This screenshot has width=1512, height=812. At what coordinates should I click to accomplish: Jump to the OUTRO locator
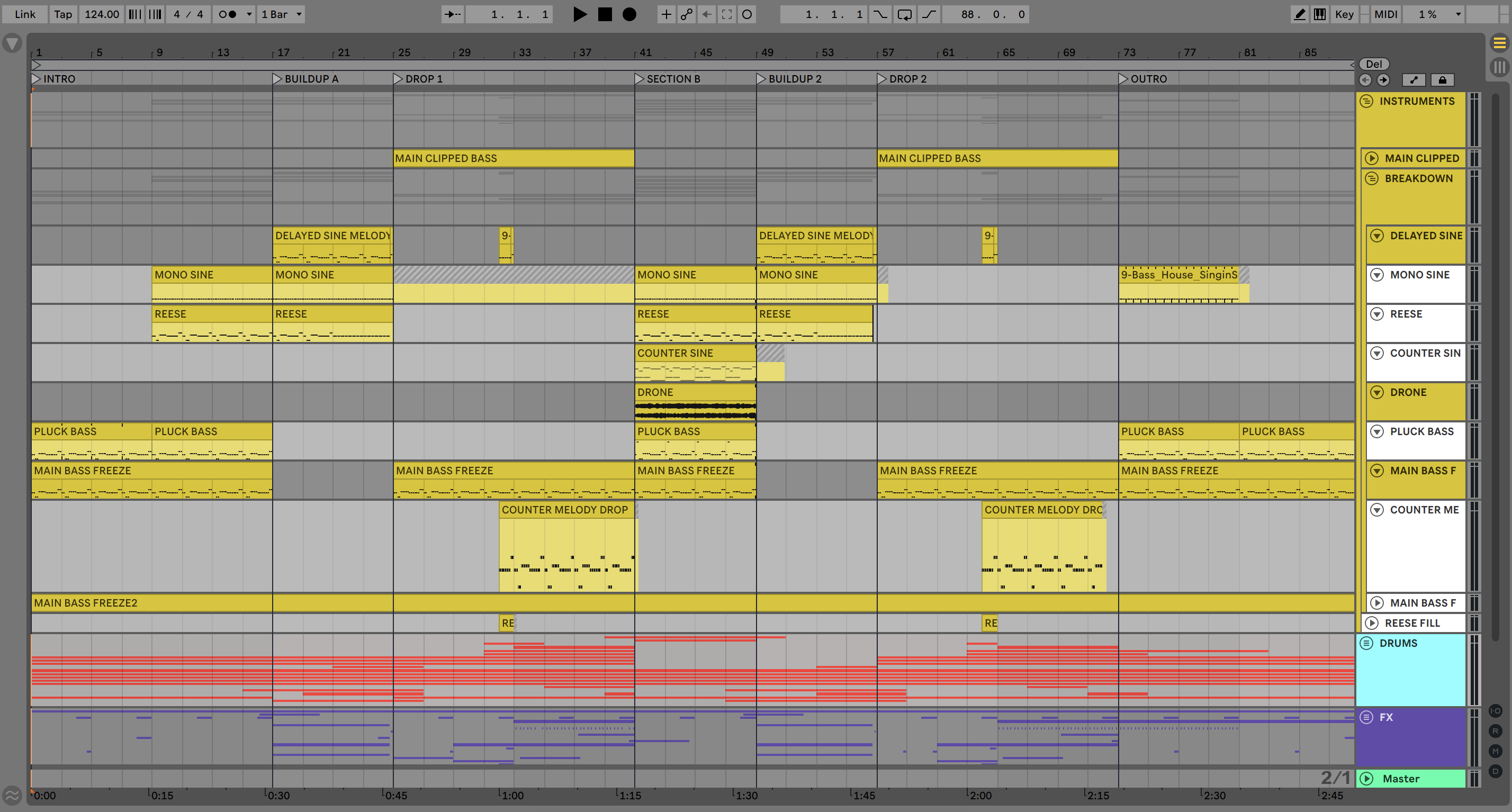tap(1144, 79)
